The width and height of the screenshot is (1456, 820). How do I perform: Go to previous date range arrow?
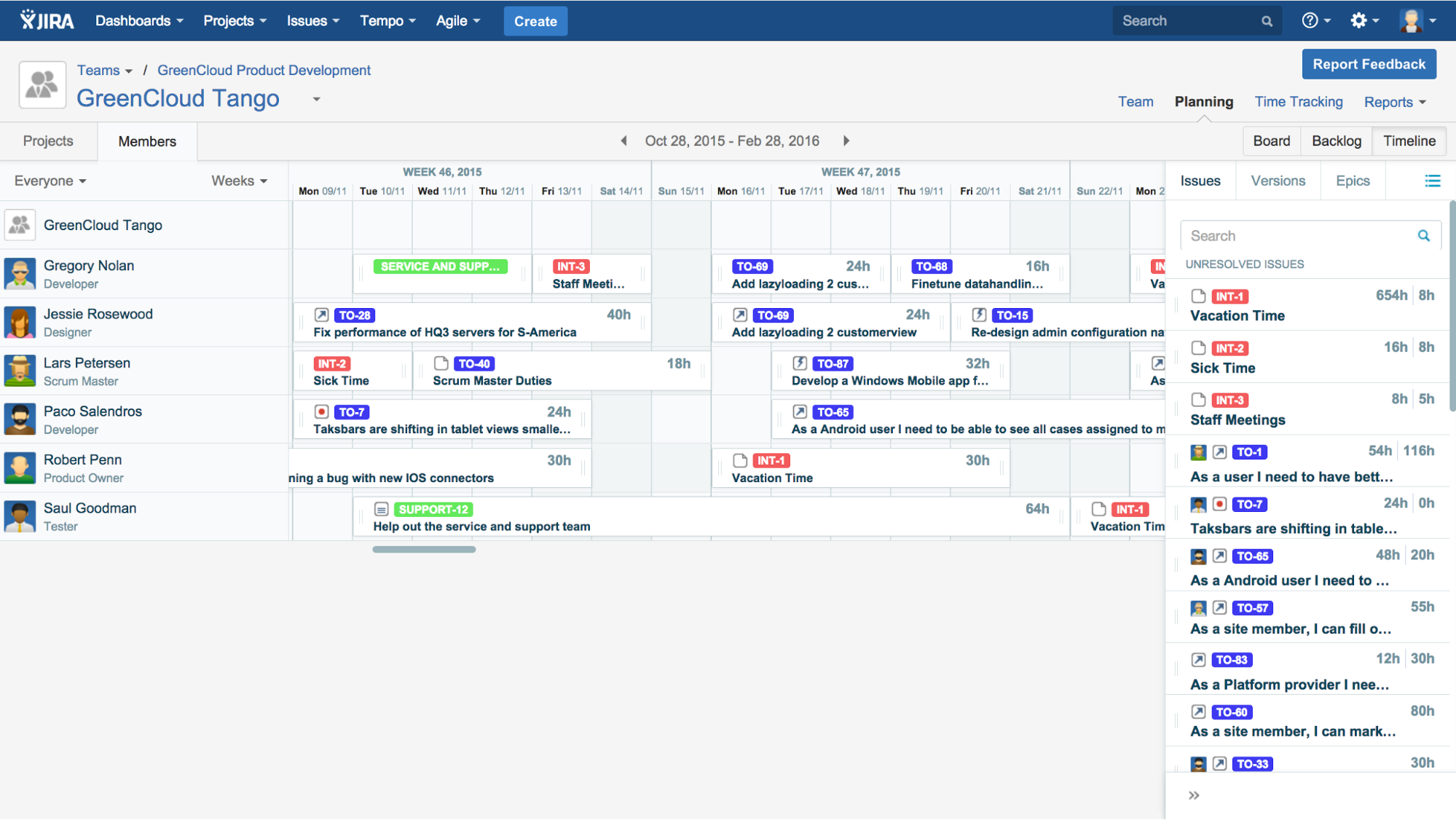click(x=623, y=141)
